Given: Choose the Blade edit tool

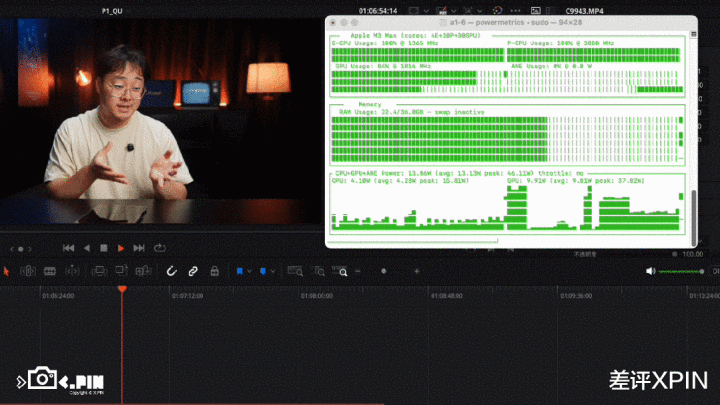Looking at the screenshot, I should point(72,271).
